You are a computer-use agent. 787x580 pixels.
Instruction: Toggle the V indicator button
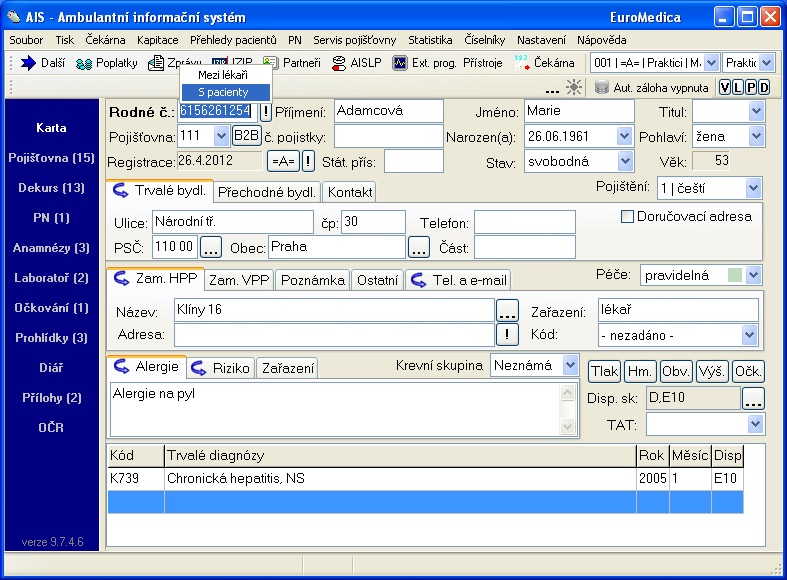click(x=725, y=87)
